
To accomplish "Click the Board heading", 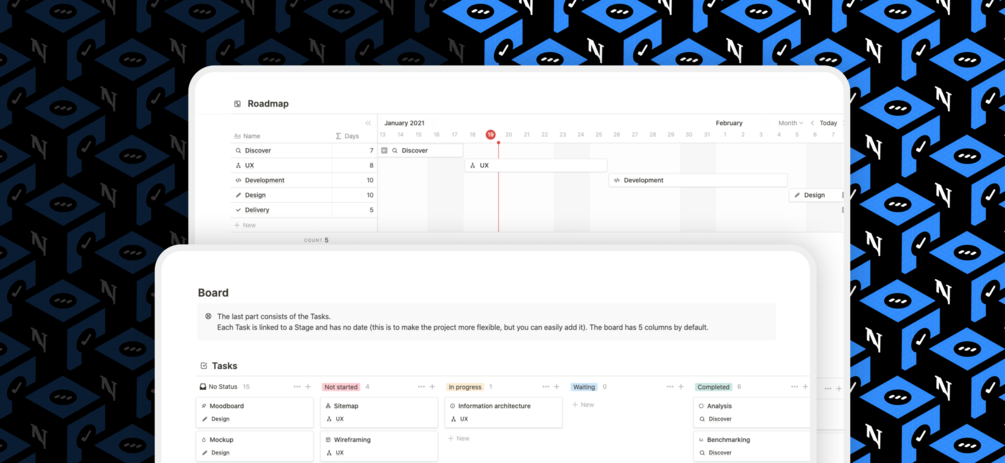I will (213, 293).
